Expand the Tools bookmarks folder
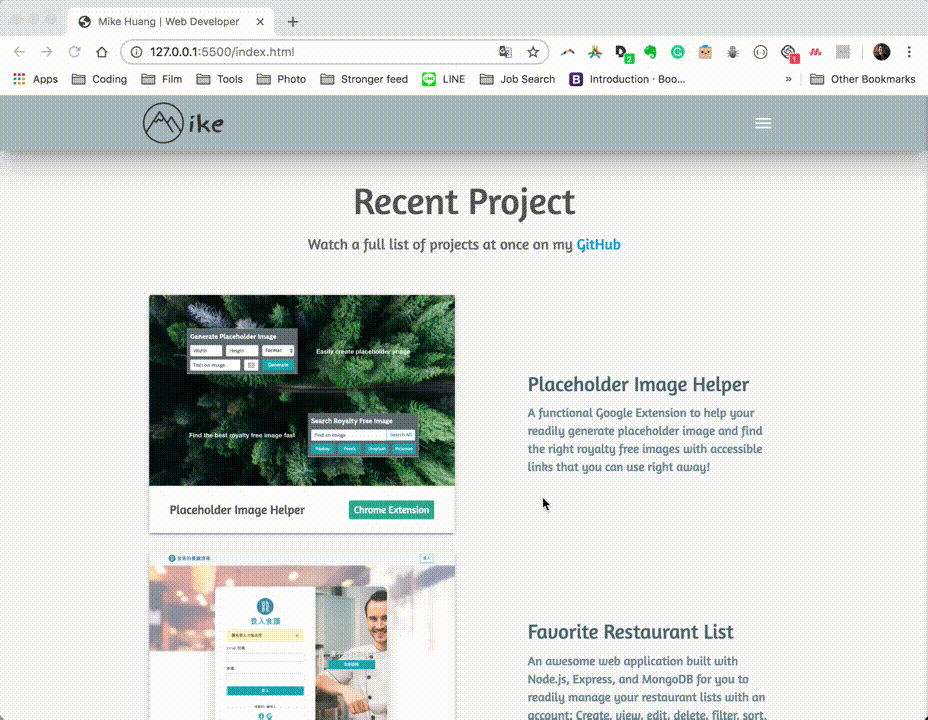 220,79
